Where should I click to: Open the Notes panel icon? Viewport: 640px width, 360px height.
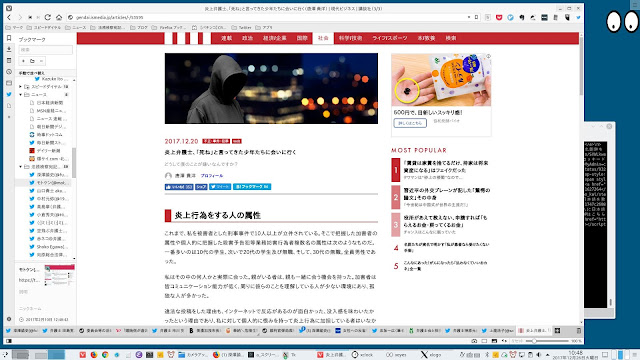tap(9, 60)
